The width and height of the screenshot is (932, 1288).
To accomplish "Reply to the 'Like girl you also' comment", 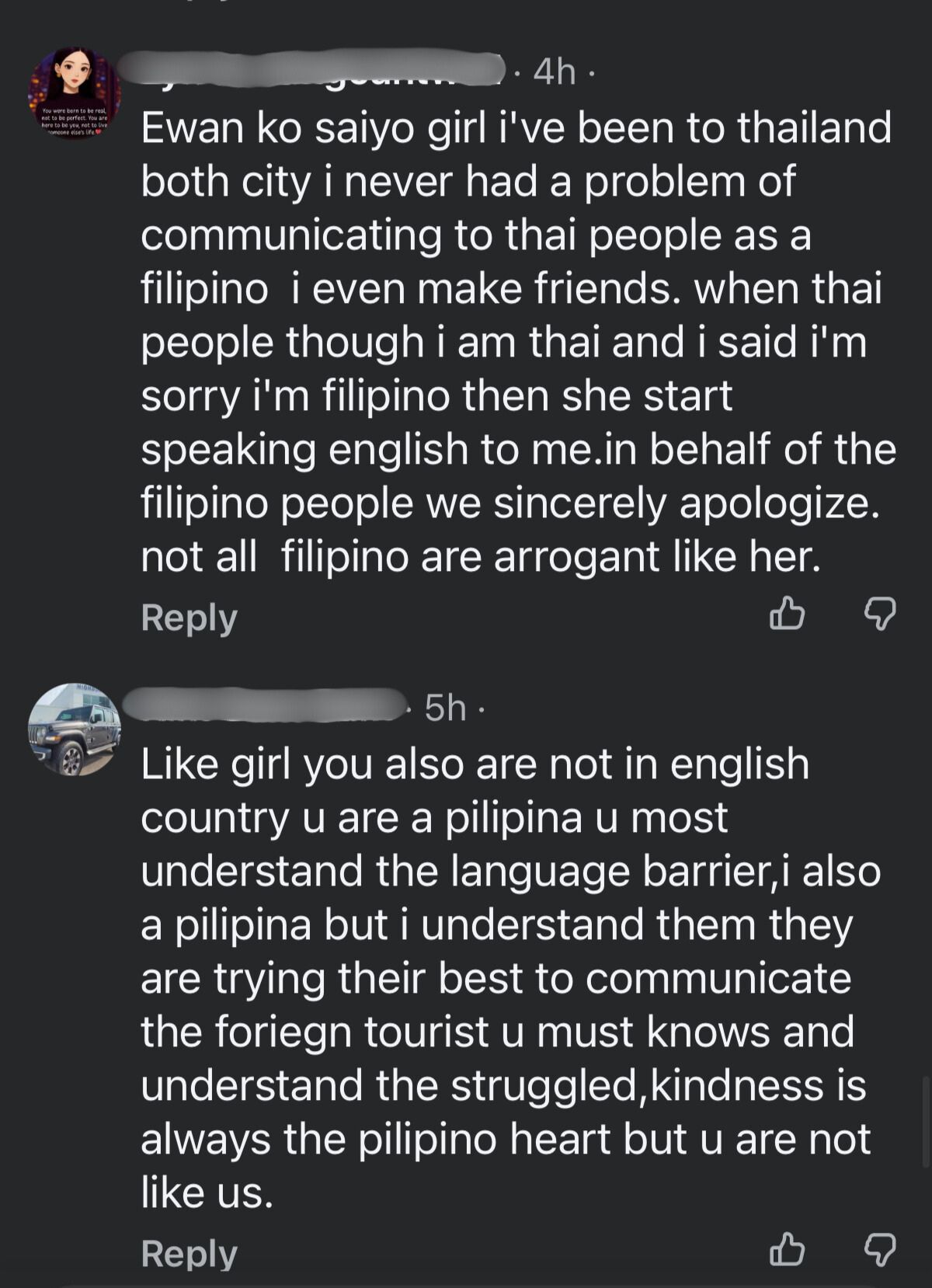I will (189, 1254).
